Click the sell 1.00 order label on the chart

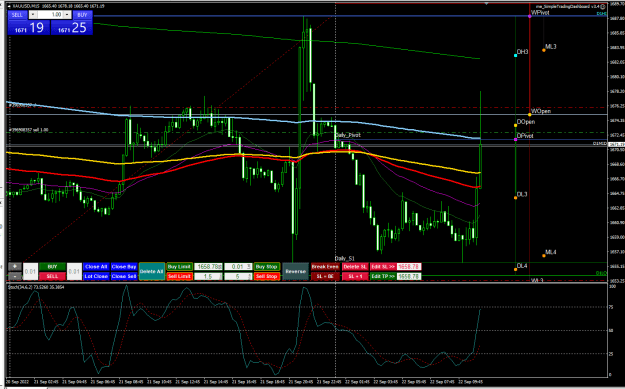tap(28, 130)
